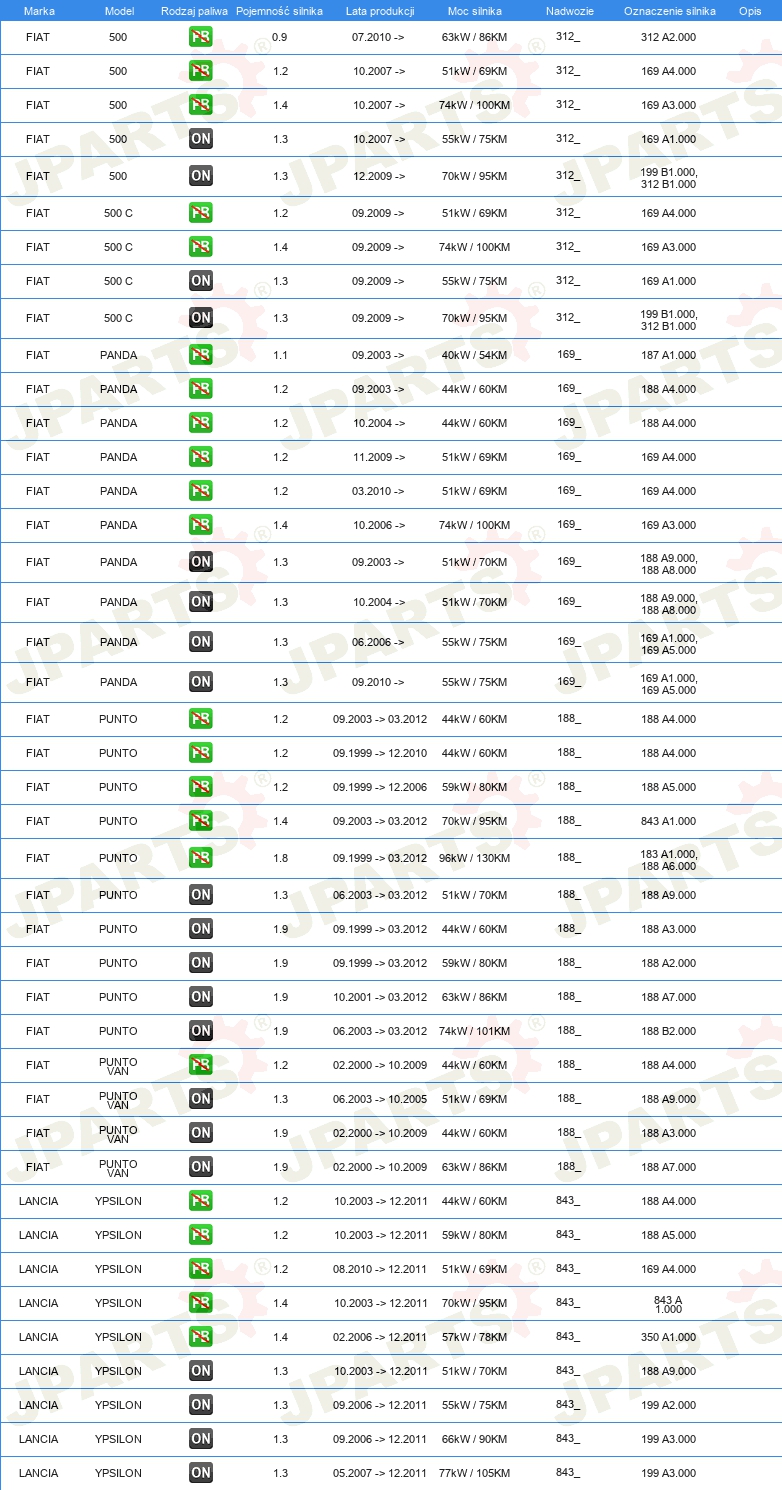Click power value 57kW / 78KM

[x=475, y=1337]
